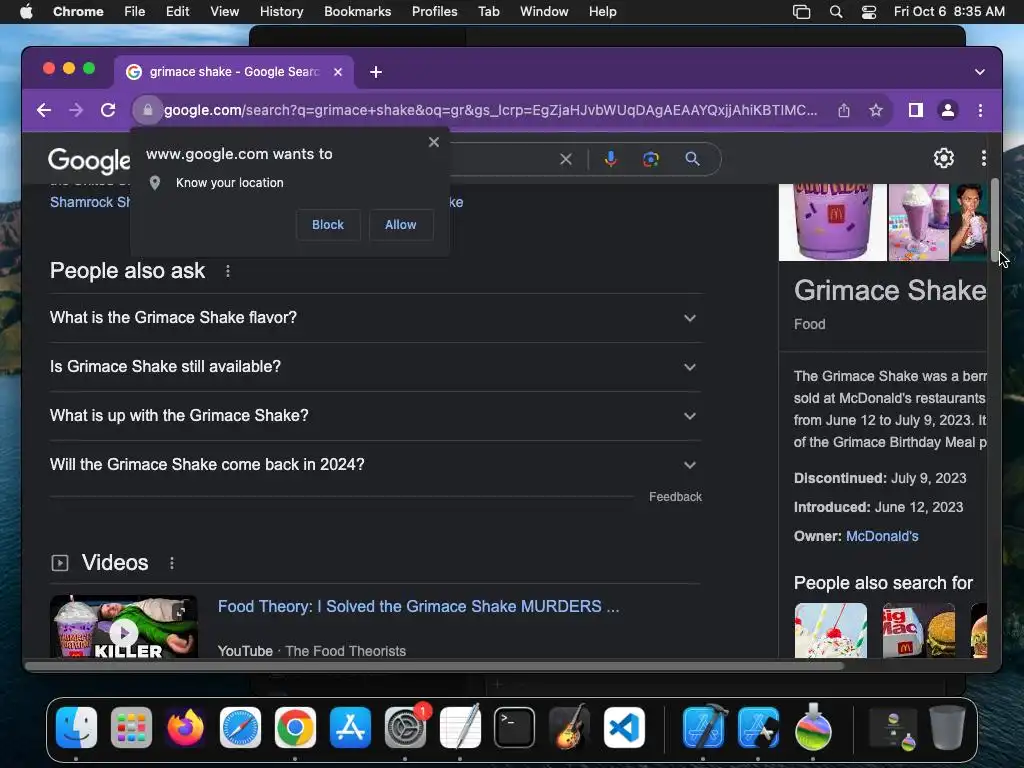Open the Edit menu
Viewport: 1024px width, 768px height.
(x=177, y=12)
